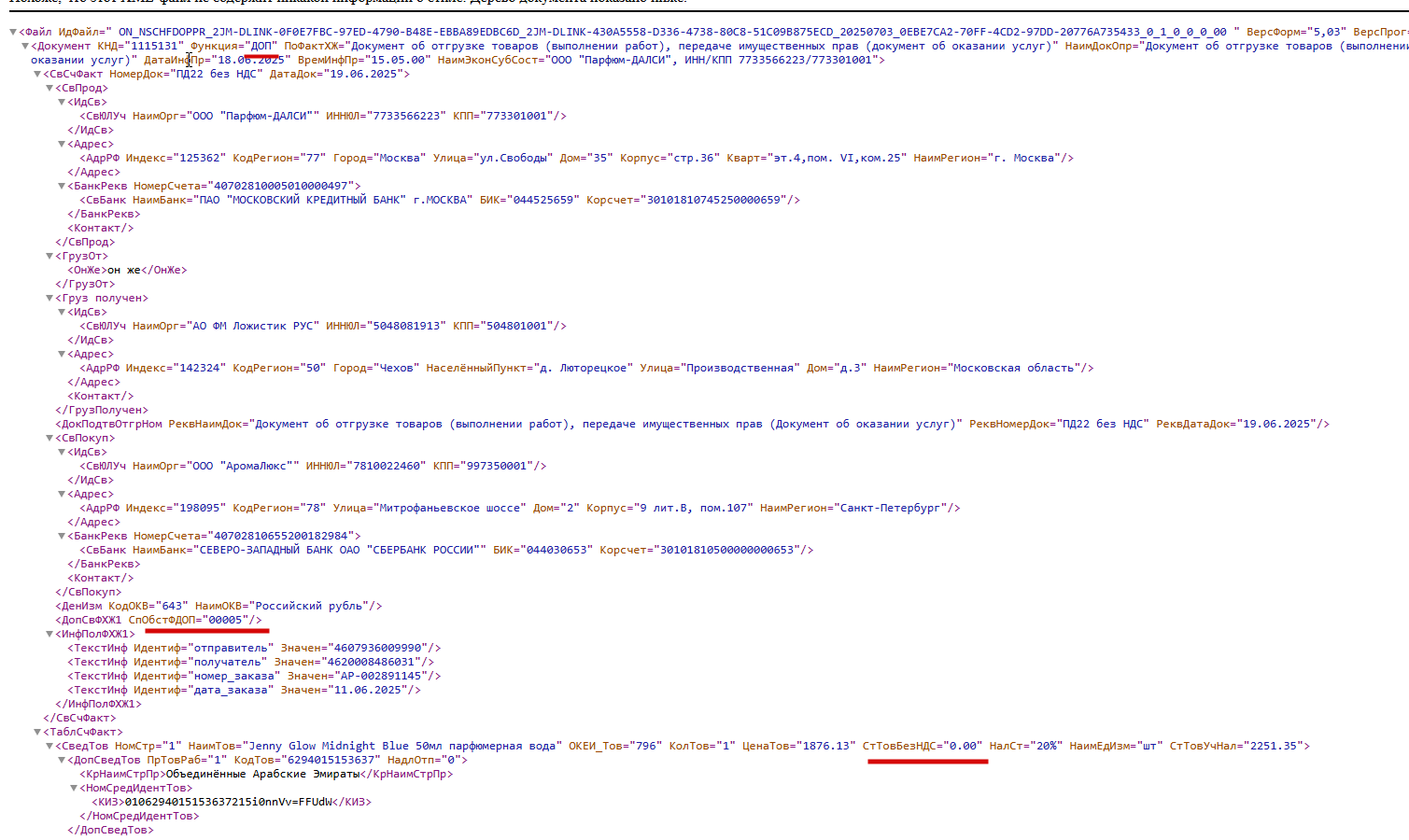
Task: Click the ОнЖе "он же" text
Action: coord(123,270)
